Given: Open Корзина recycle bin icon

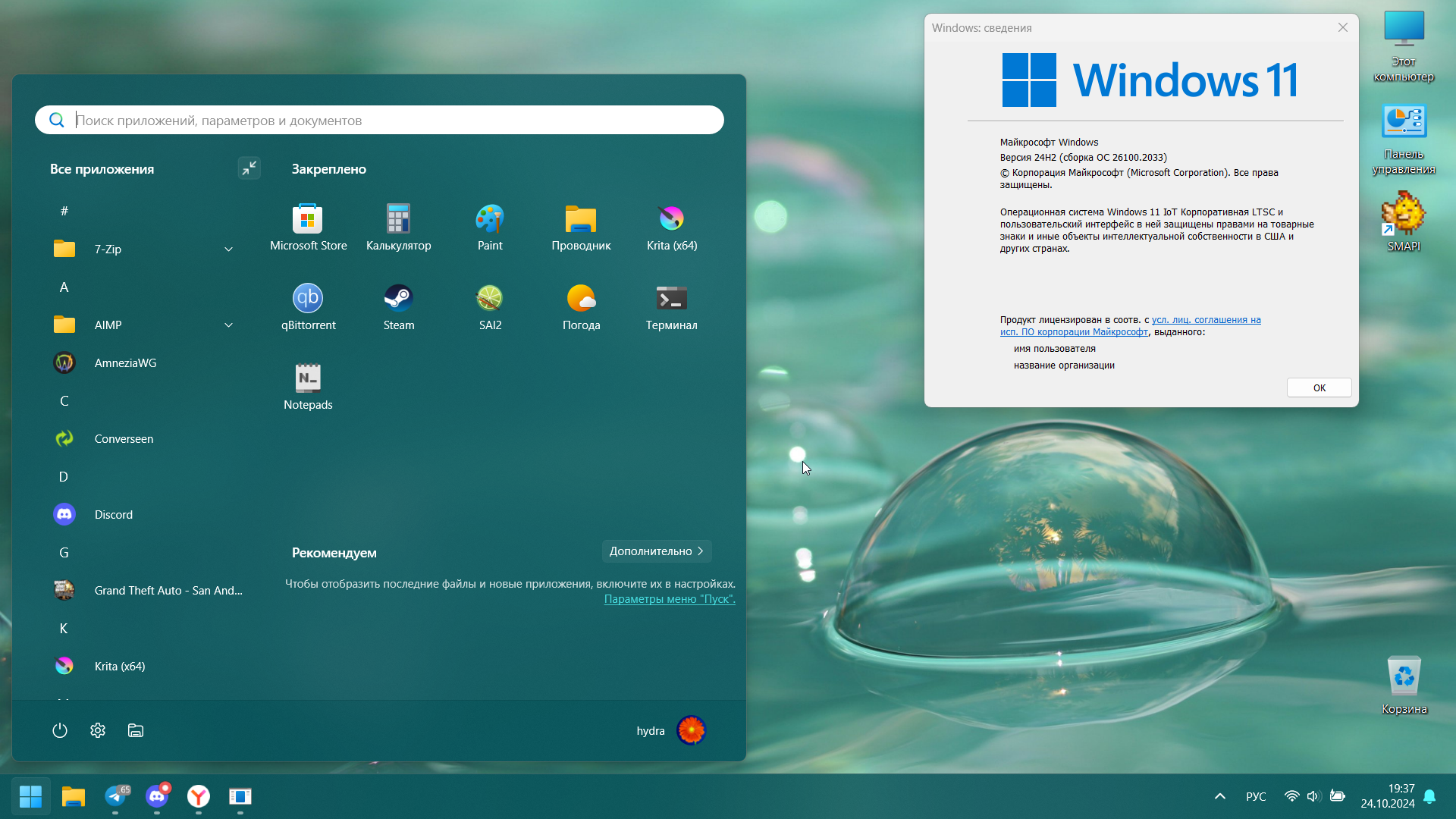Looking at the screenshot, I should (x=1404, y=686).
